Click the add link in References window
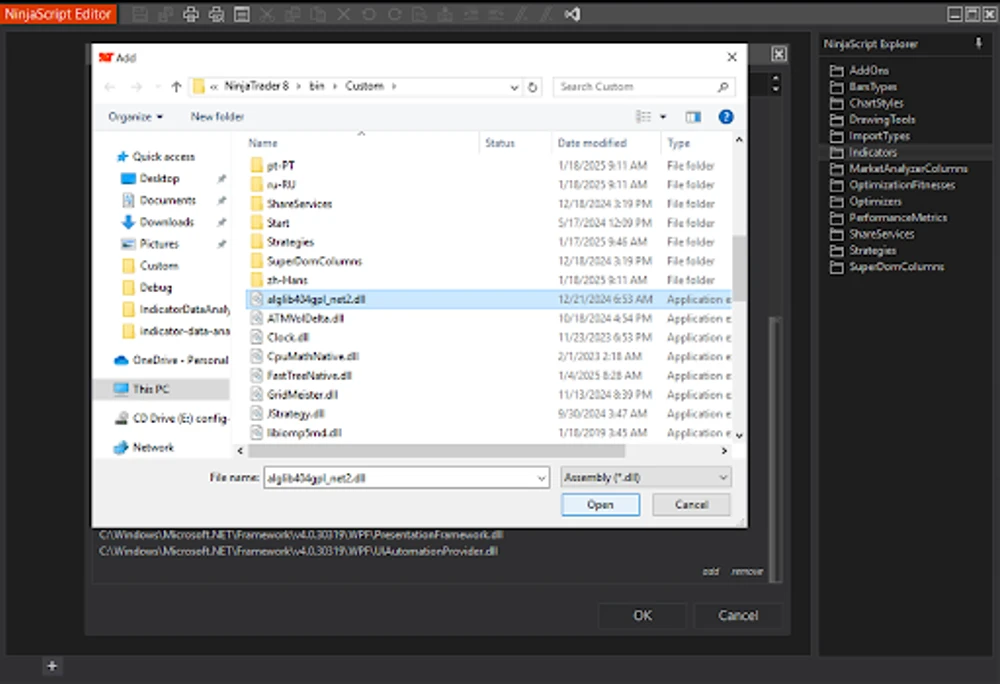The height and width of the screenshot is (684, 1000). (710, 572)
